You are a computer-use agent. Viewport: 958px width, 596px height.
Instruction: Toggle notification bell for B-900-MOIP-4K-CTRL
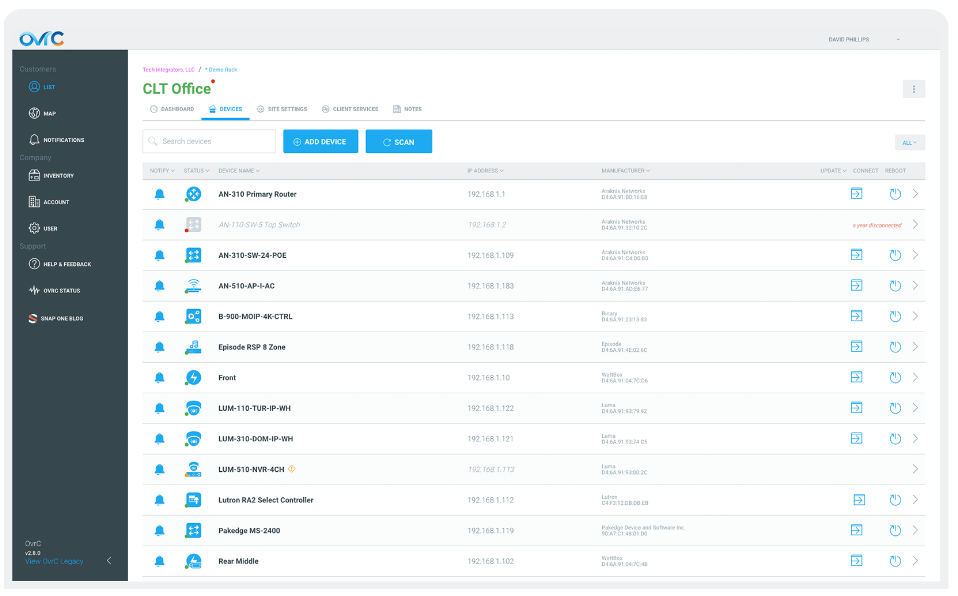(159, 317)
